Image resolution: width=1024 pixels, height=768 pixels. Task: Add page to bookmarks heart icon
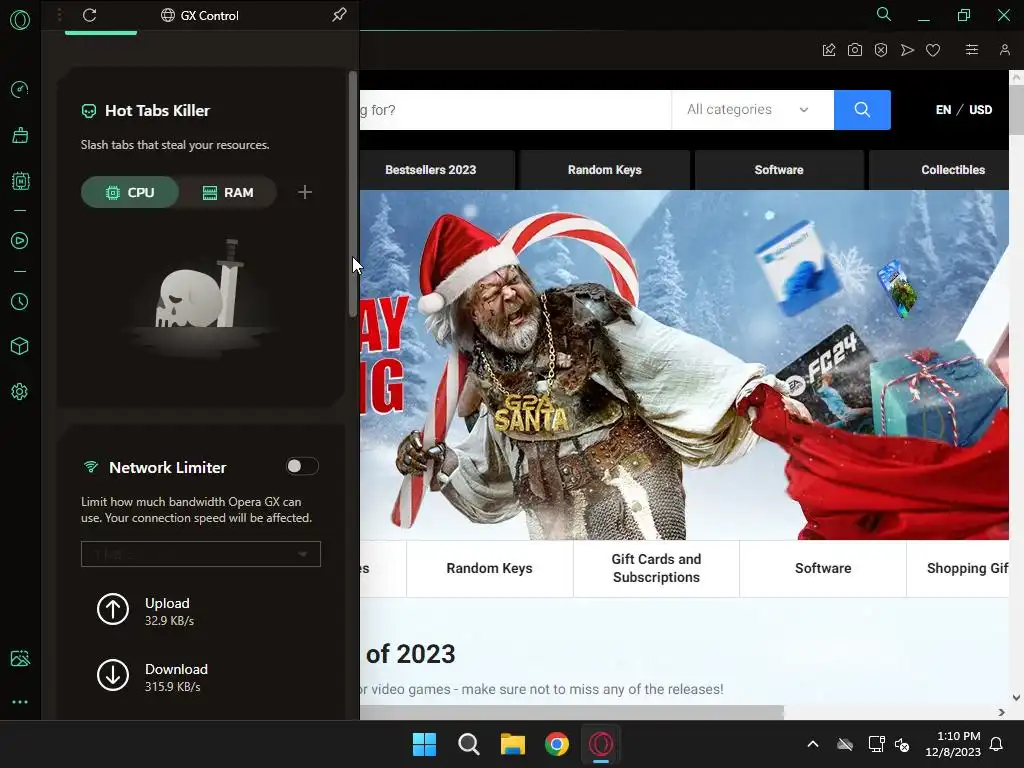coord(933,50)
